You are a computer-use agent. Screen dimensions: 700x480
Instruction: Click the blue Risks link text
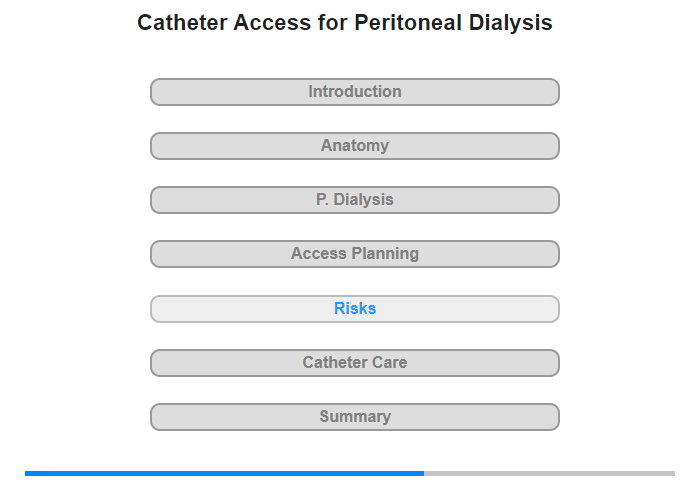pos(355,309)
